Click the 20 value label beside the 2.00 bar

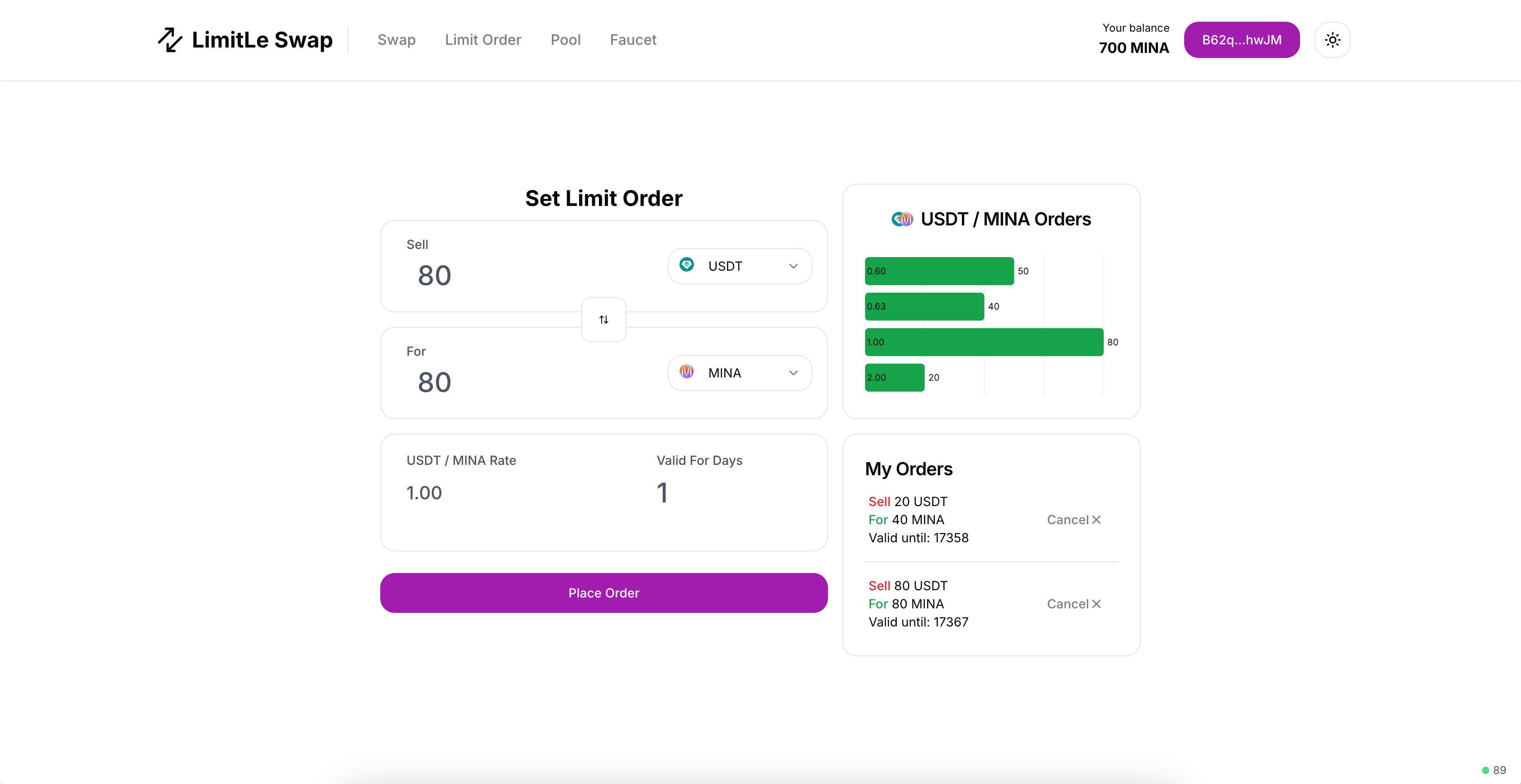[933, 377]
